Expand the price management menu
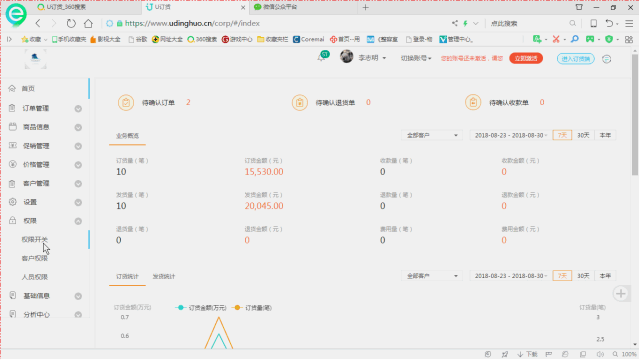 78,165
